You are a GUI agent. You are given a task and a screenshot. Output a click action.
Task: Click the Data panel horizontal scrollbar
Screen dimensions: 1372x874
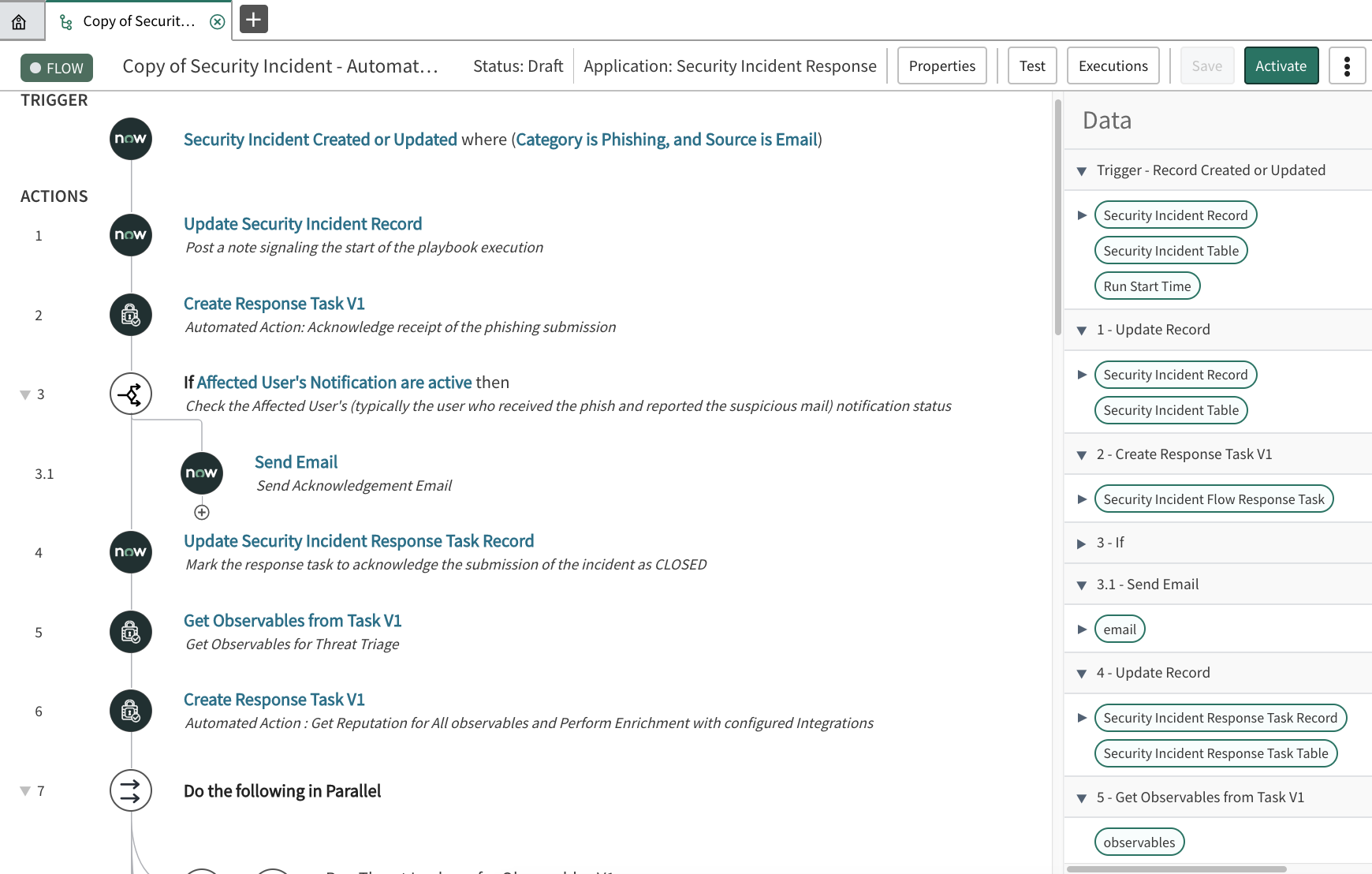coord(1176,869)
